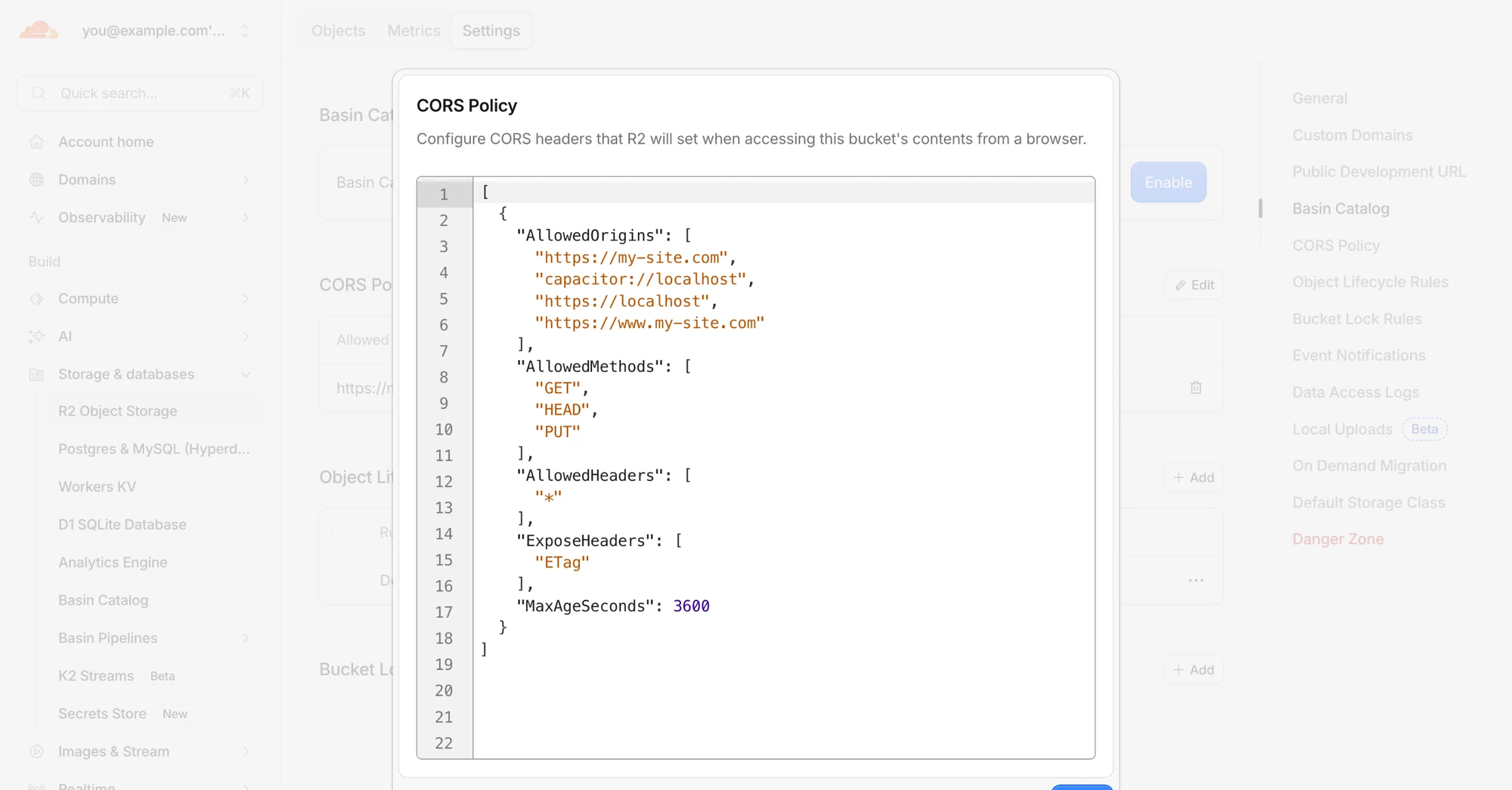The height and width of the screenshot is (790, 1512).
Task: Jump to General settings section
Action: tap(1320, 98)
